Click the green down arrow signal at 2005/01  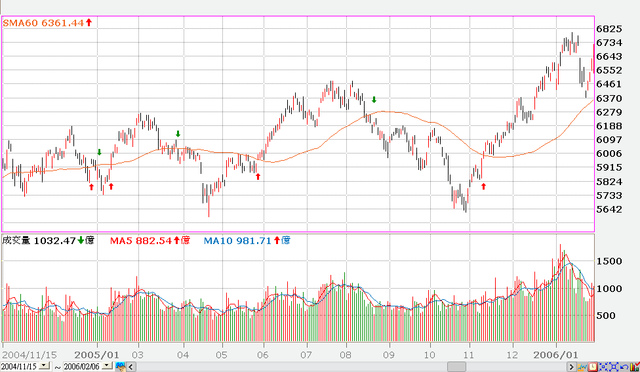pos(99,152)
